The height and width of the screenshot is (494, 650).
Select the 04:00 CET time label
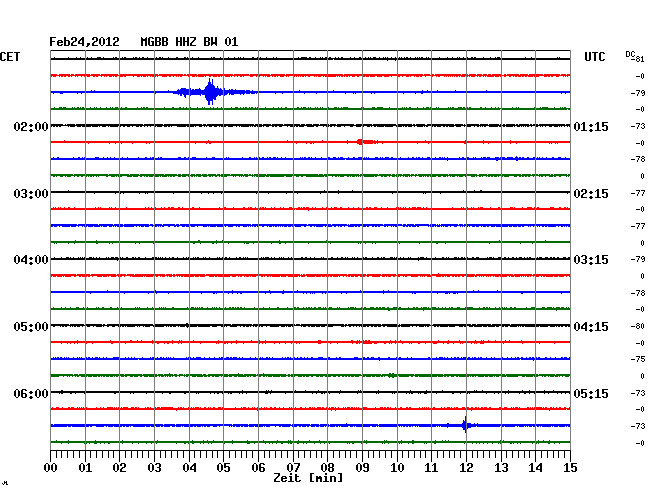31,260
